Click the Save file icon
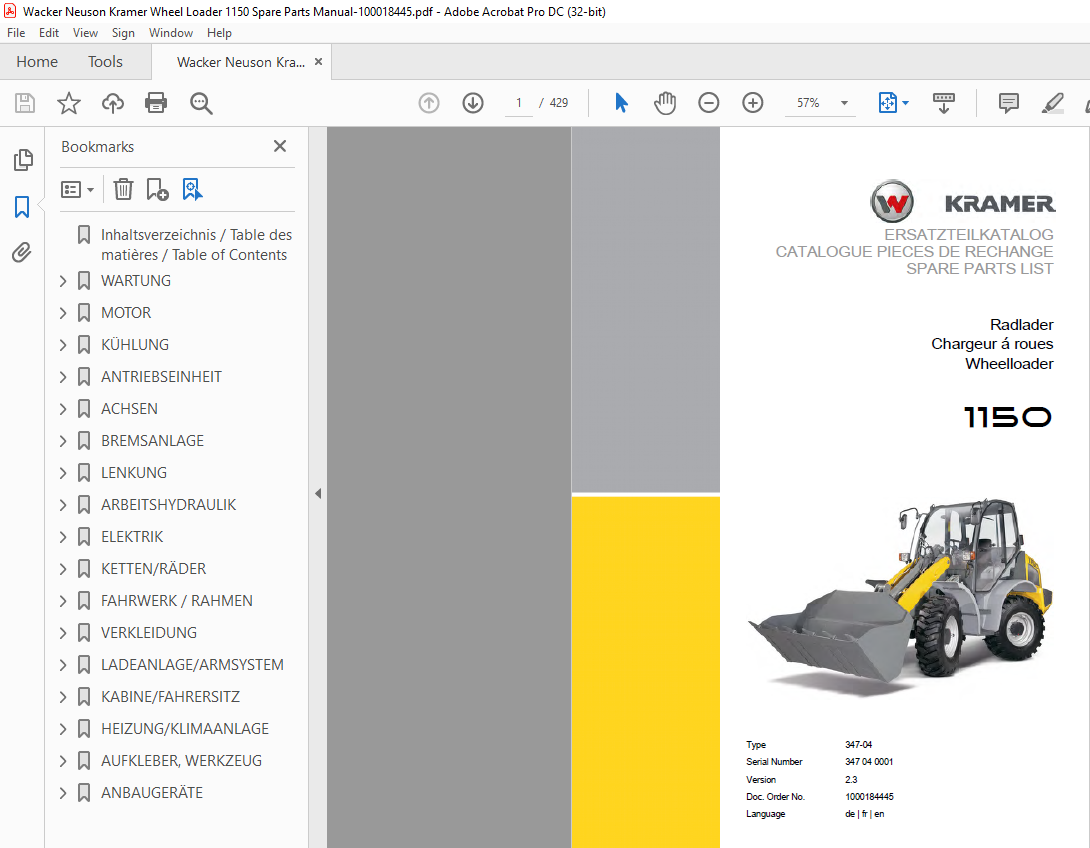Viewport: 1090px width, 848px height. click(x=25, y=104)
